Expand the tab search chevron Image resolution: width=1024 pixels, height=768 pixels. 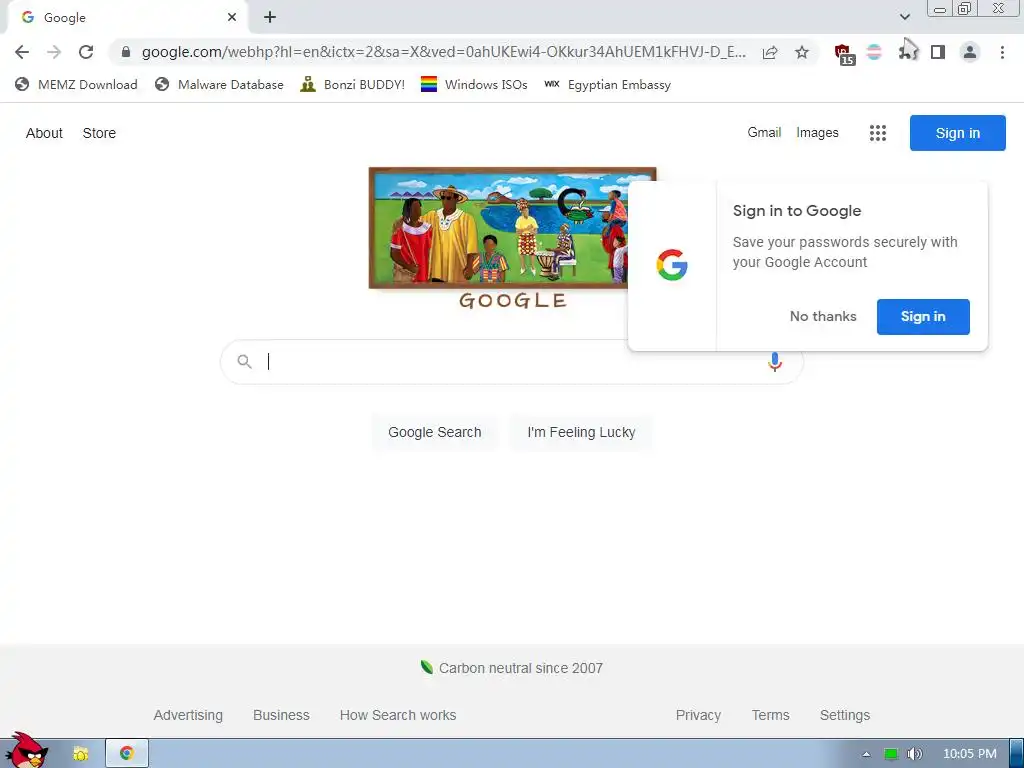[904, 16]
